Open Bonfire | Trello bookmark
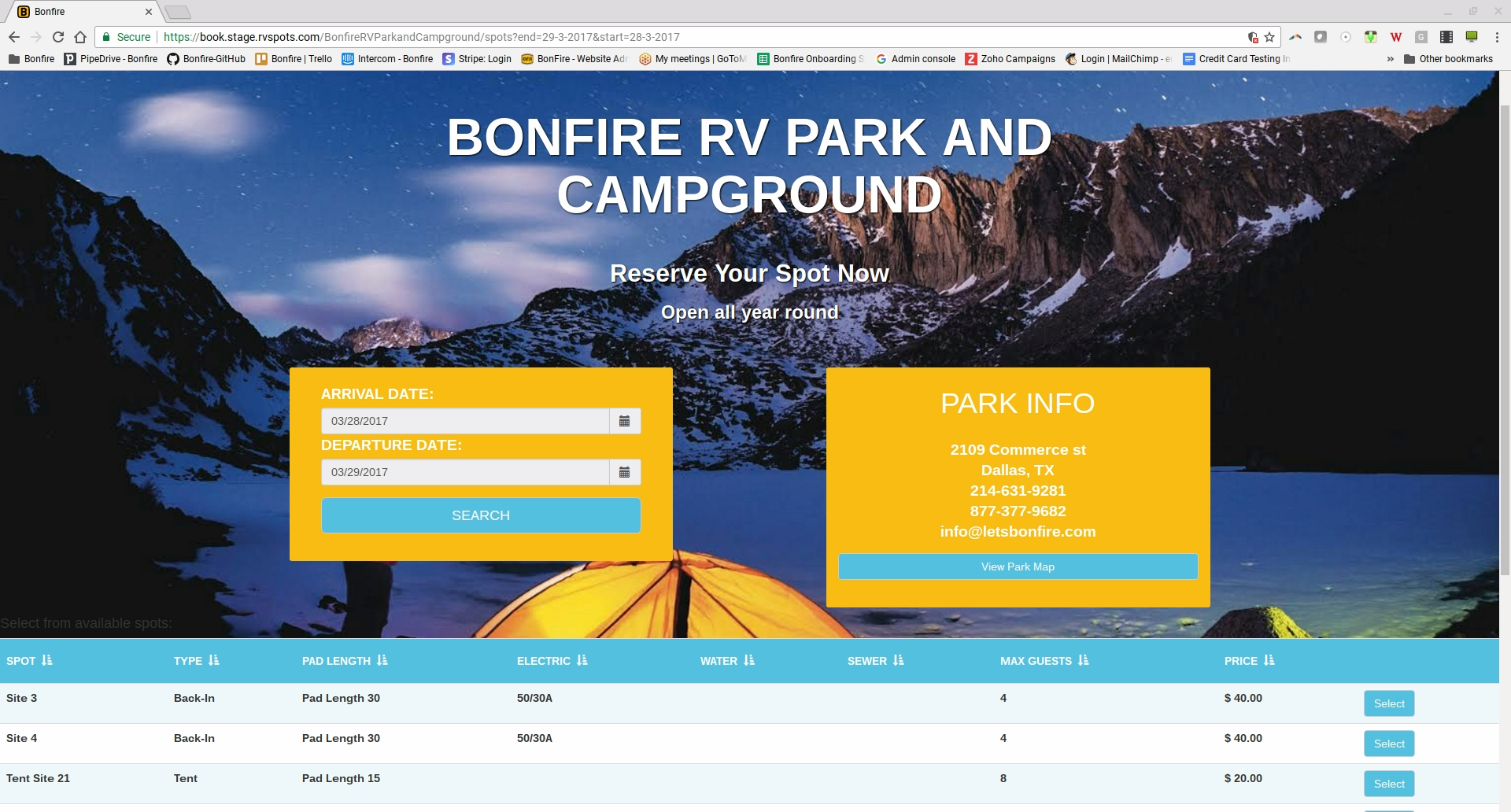Image resolution: width=1511 pixels, height=812 pixels. tap(294, 59)
